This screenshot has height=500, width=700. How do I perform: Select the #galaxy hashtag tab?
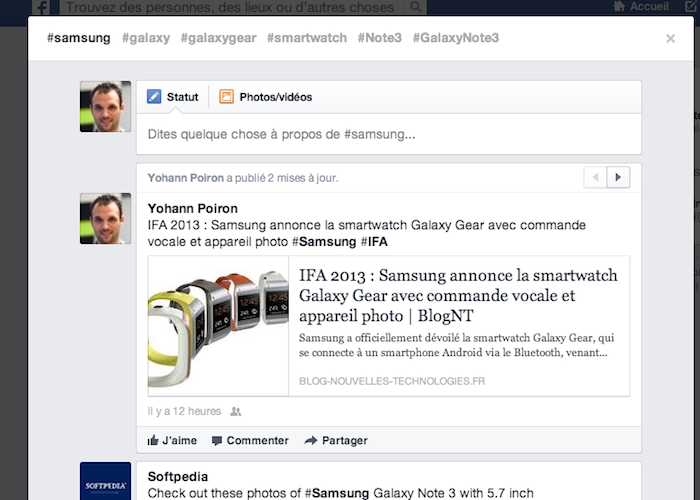(x=146, y=38)
